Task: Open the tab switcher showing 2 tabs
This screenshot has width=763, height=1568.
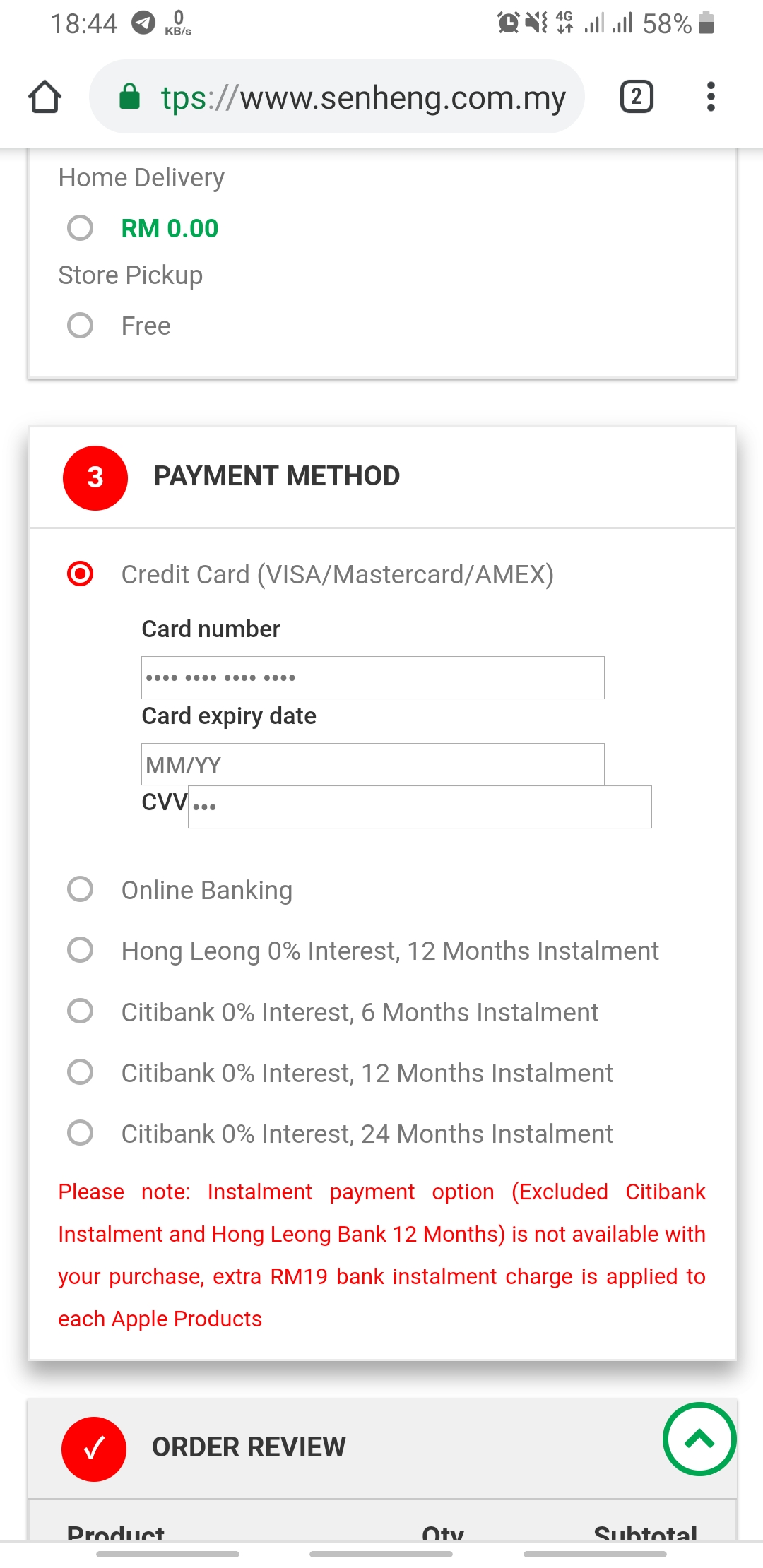Action: pos(637,97)
